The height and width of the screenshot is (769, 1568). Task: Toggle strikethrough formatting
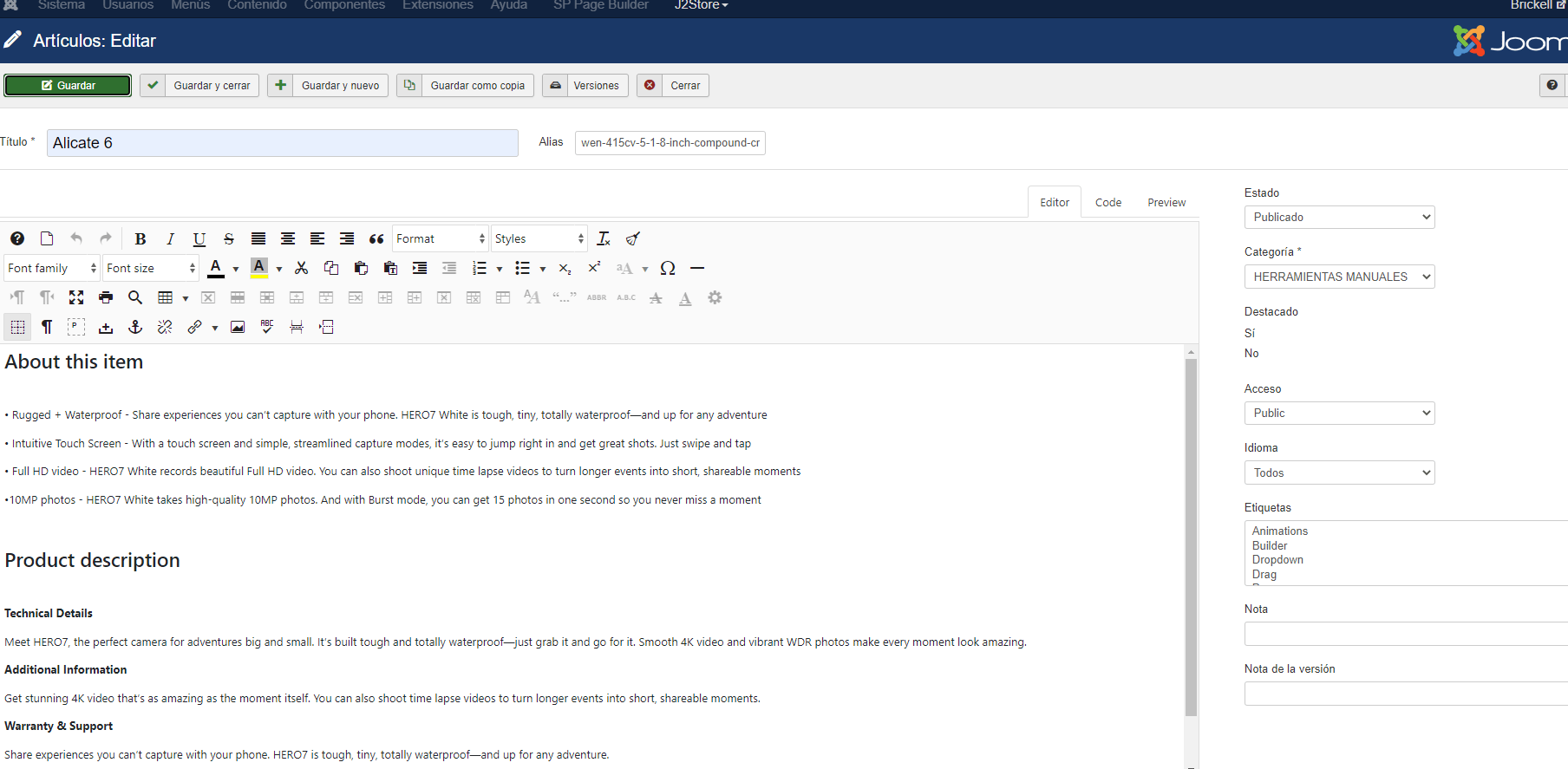click(229, 238)
